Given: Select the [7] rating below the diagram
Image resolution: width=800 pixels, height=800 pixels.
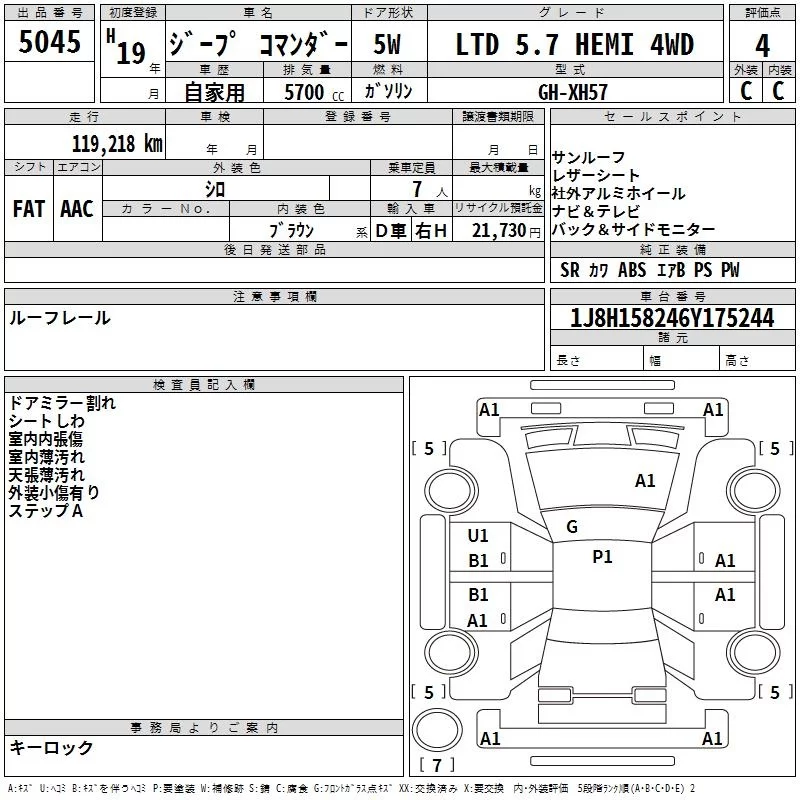Looking at the screenshot, I should (x=436, y=766).
